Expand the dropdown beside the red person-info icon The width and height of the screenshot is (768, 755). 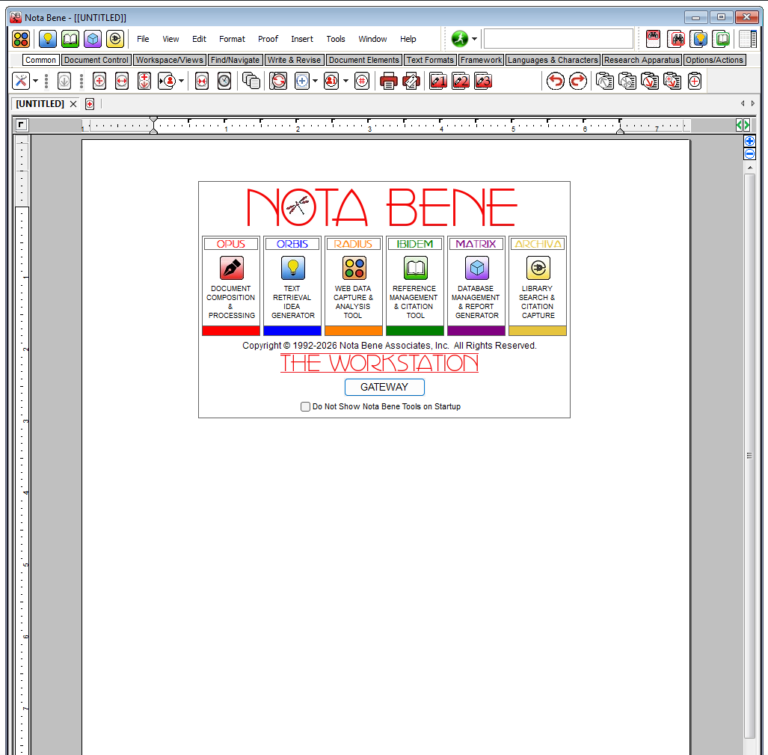click(345, 81)
